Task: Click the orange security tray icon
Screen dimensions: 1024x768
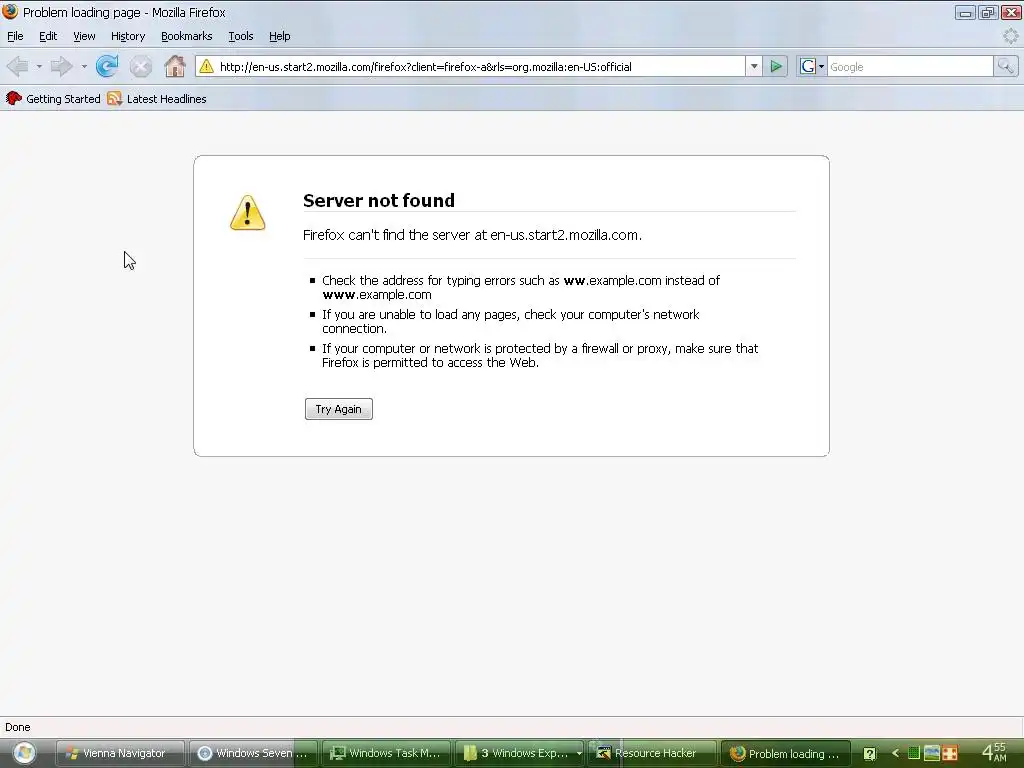Action: [950, 753]
